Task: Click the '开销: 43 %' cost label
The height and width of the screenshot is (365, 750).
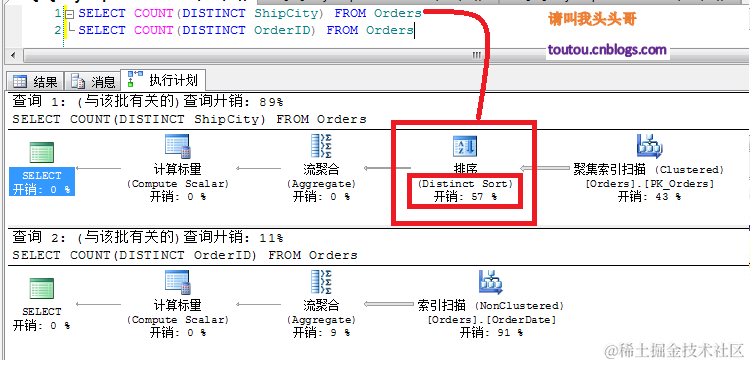Action: pyautogui.click(x=649, y=197)
